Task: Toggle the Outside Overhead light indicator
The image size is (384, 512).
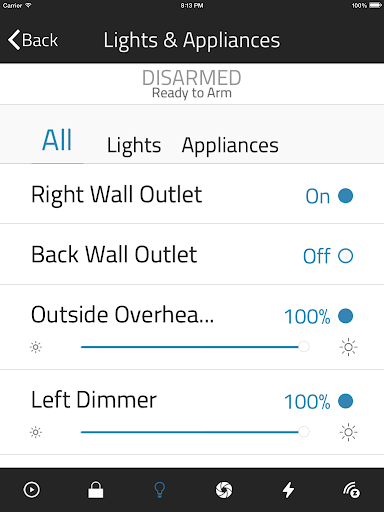Action: tap(345, 316)
